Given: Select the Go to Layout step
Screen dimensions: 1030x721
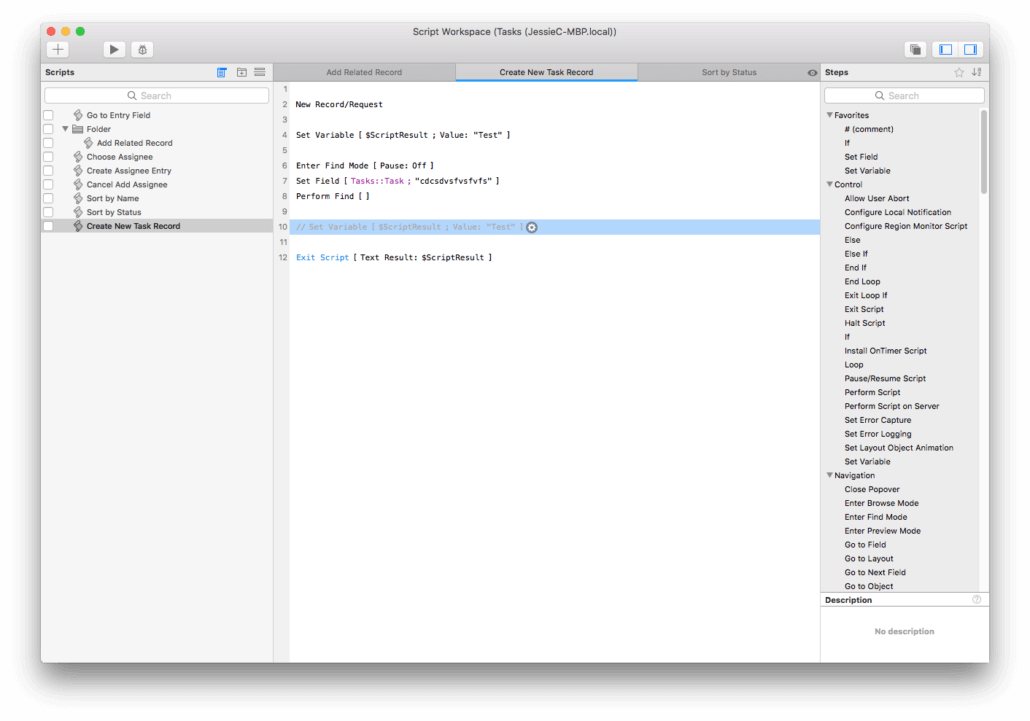Looking at the screenshot, I should point(868,559).
